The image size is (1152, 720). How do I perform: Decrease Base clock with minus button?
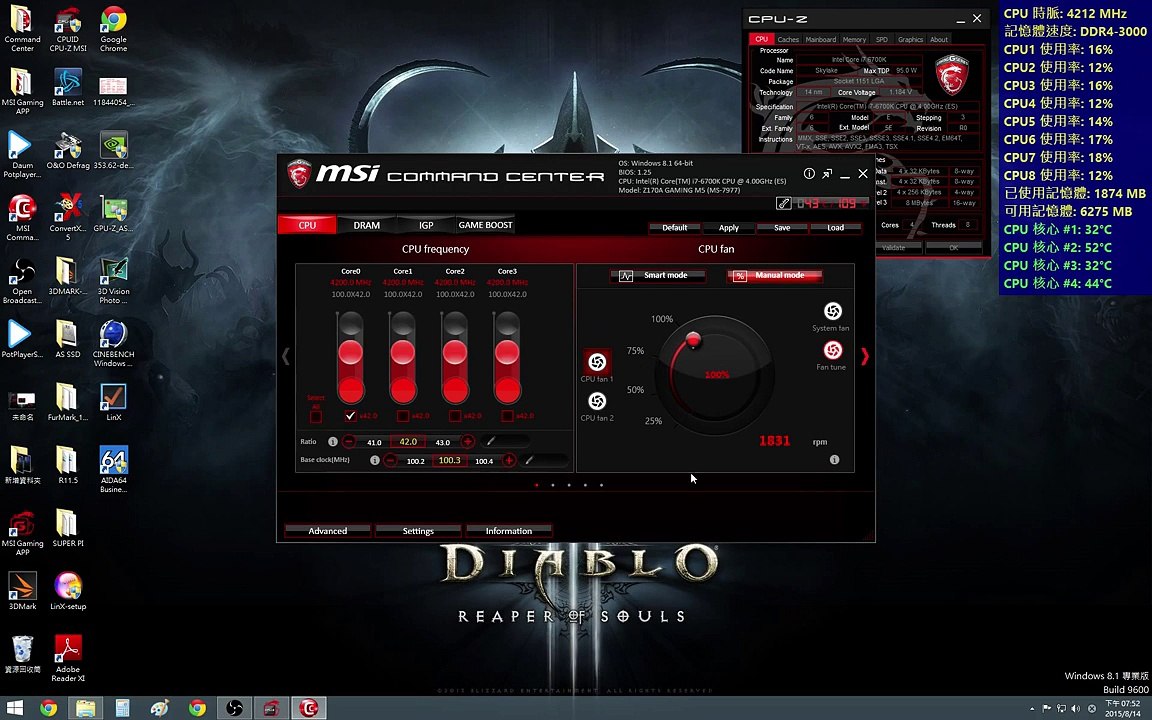391,461
